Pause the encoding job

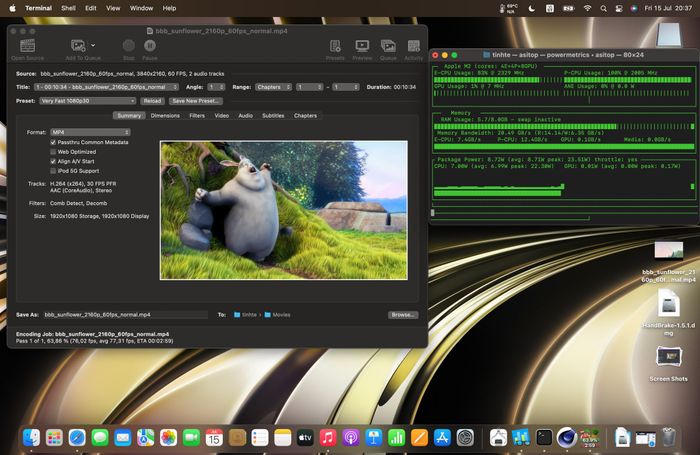tap(150, 46)
